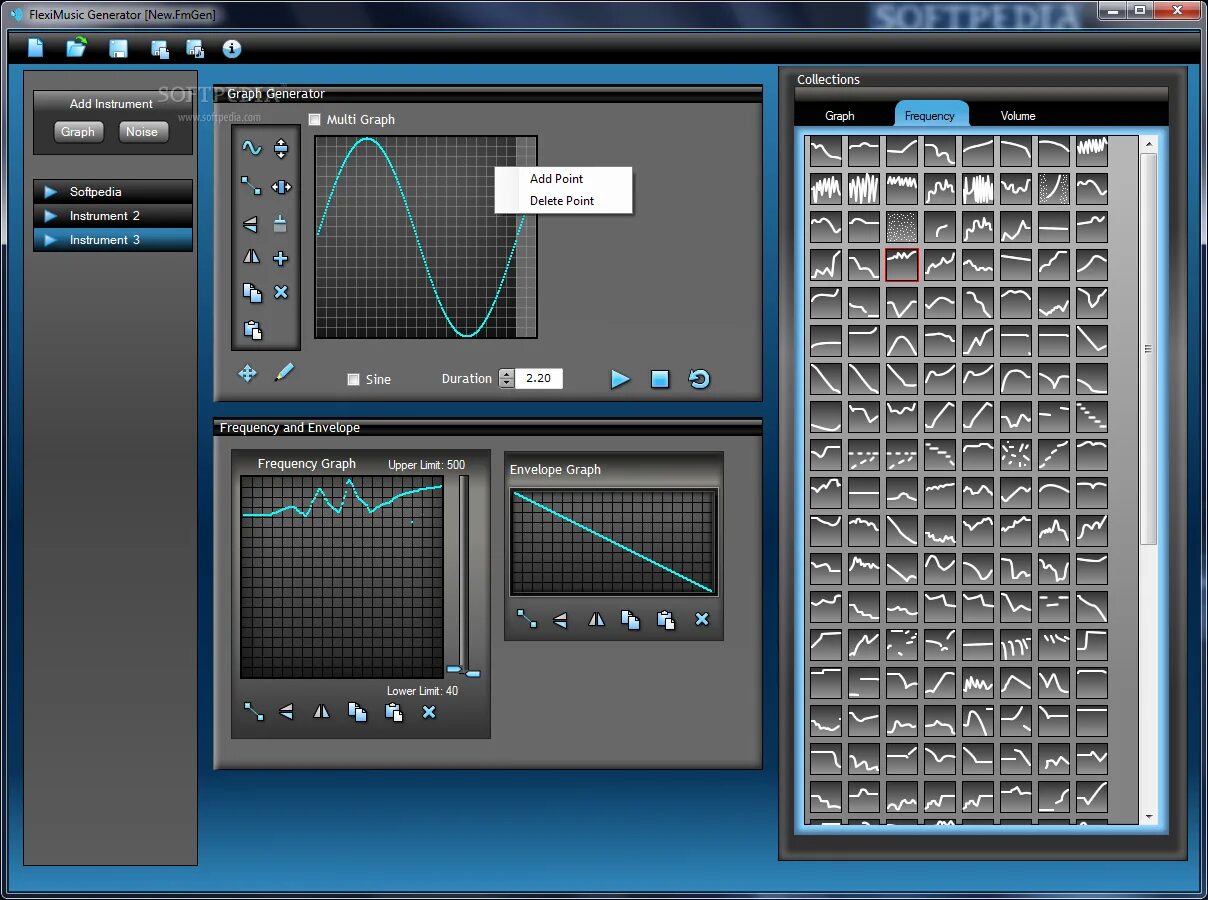Click the Collections vertical scrollbar thumb

coord(1148,349)
